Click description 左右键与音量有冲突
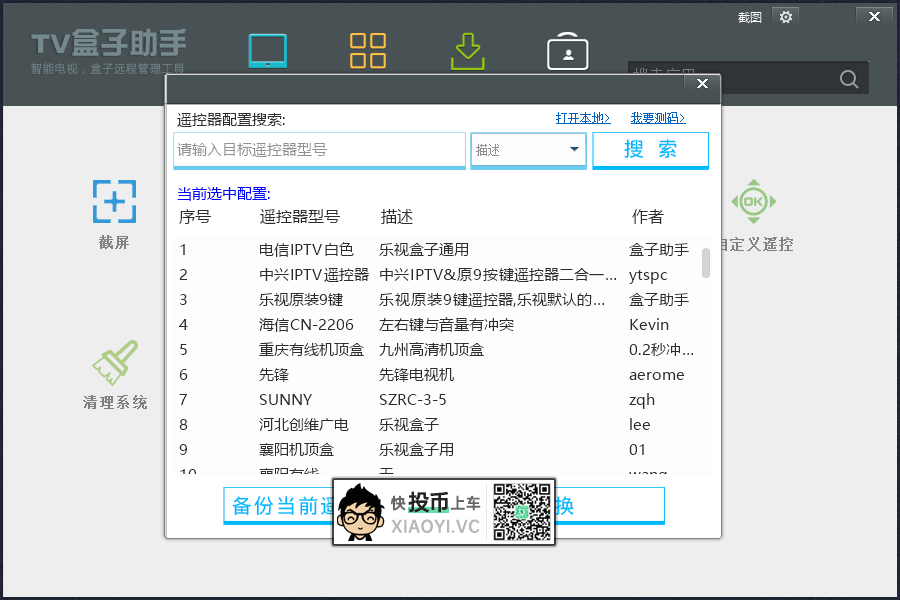 click(447, 325)
